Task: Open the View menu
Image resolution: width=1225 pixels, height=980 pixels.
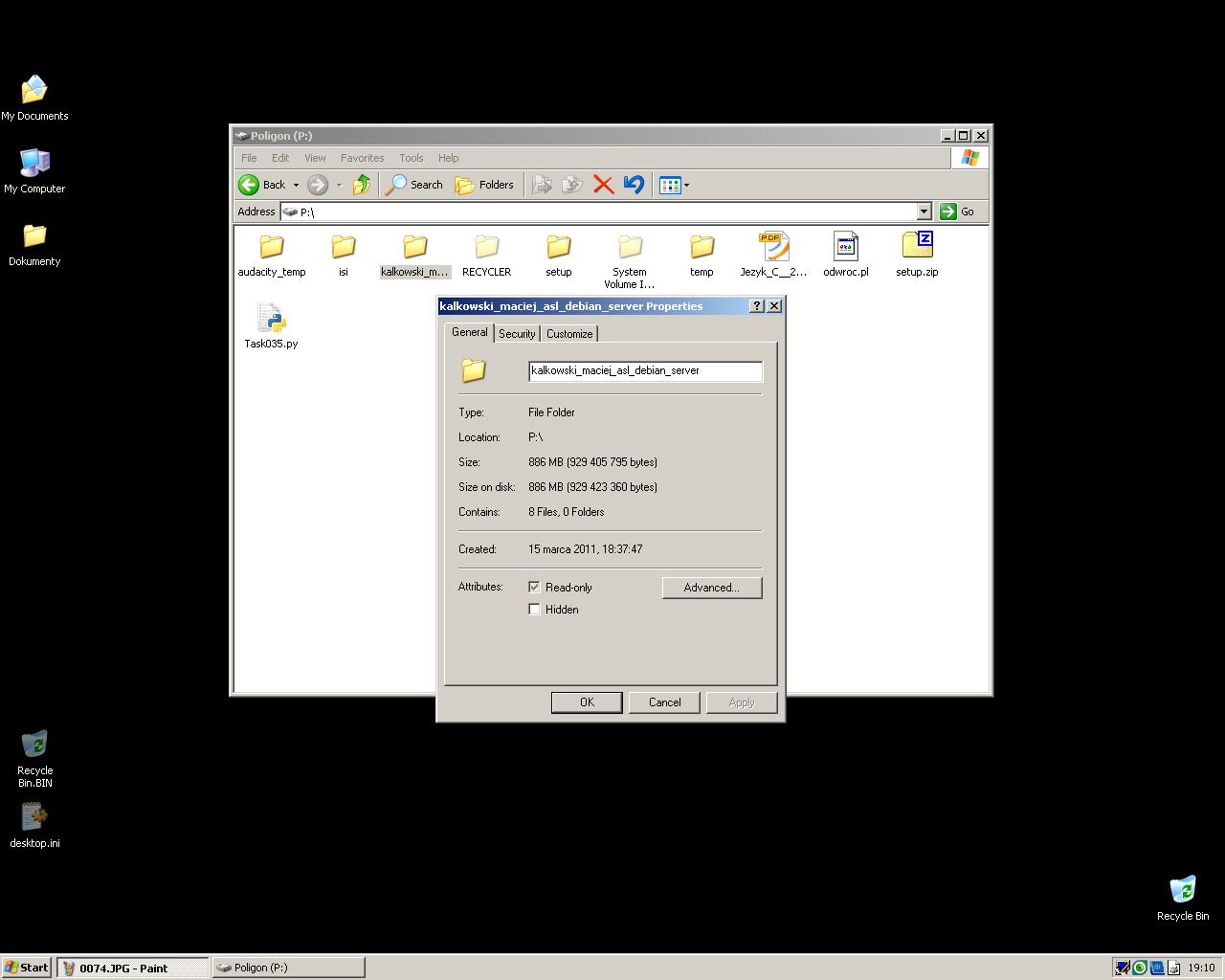Action: click(x=315, y=158)
